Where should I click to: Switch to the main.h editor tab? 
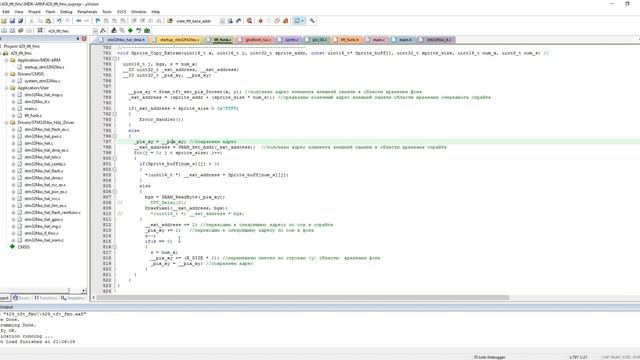403,40
